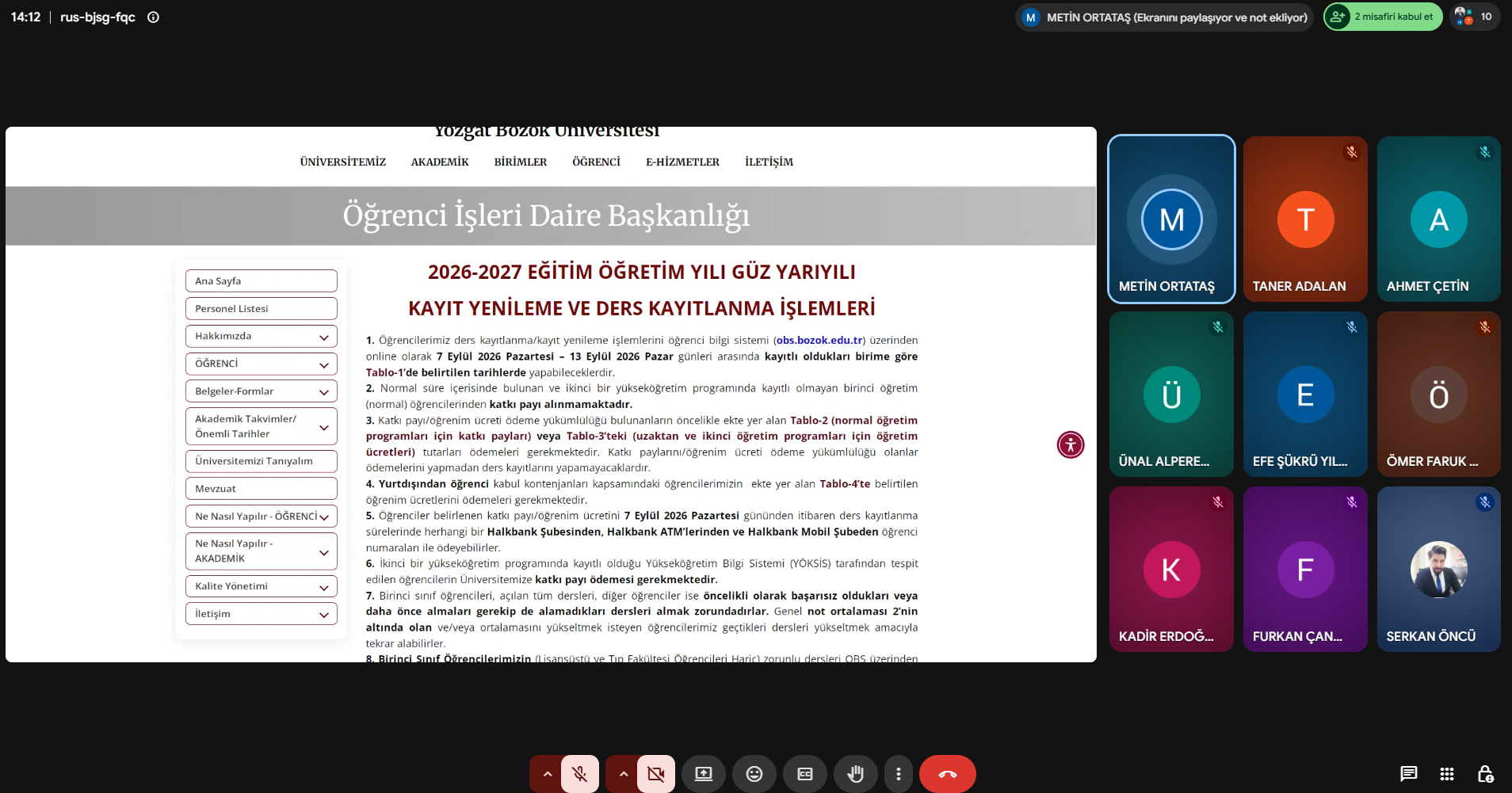The height and width of the screenshot is (793, 1512).
Task: Show meeting details info icon
Action: (x=154, y=17)
